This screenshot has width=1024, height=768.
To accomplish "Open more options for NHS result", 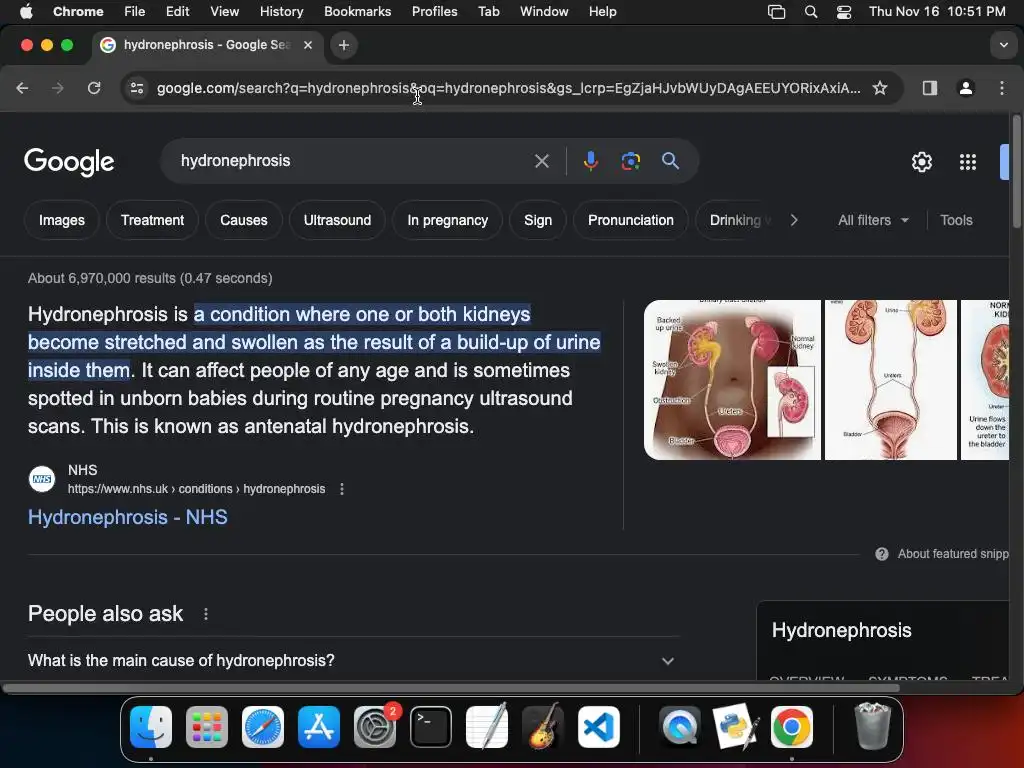I will 342,489.
